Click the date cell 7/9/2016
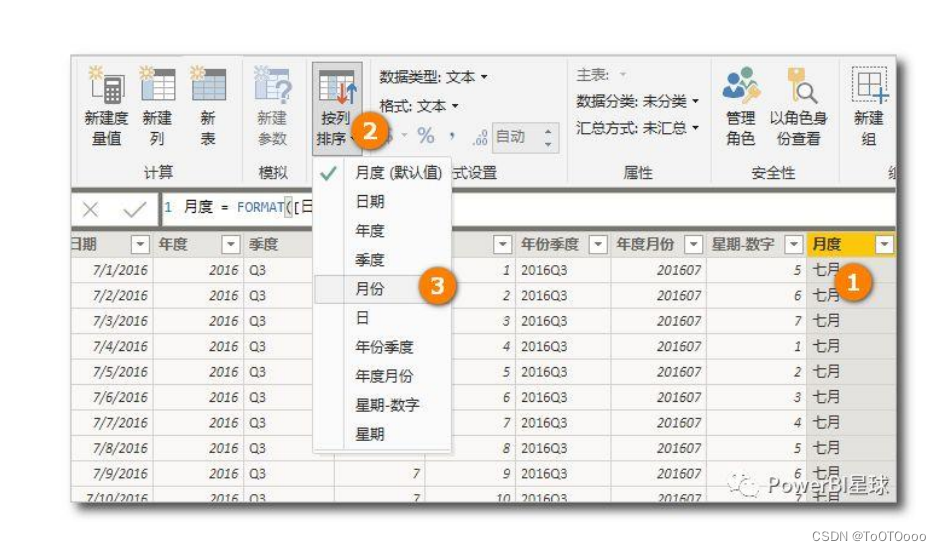941x551 pixels. 113,474
